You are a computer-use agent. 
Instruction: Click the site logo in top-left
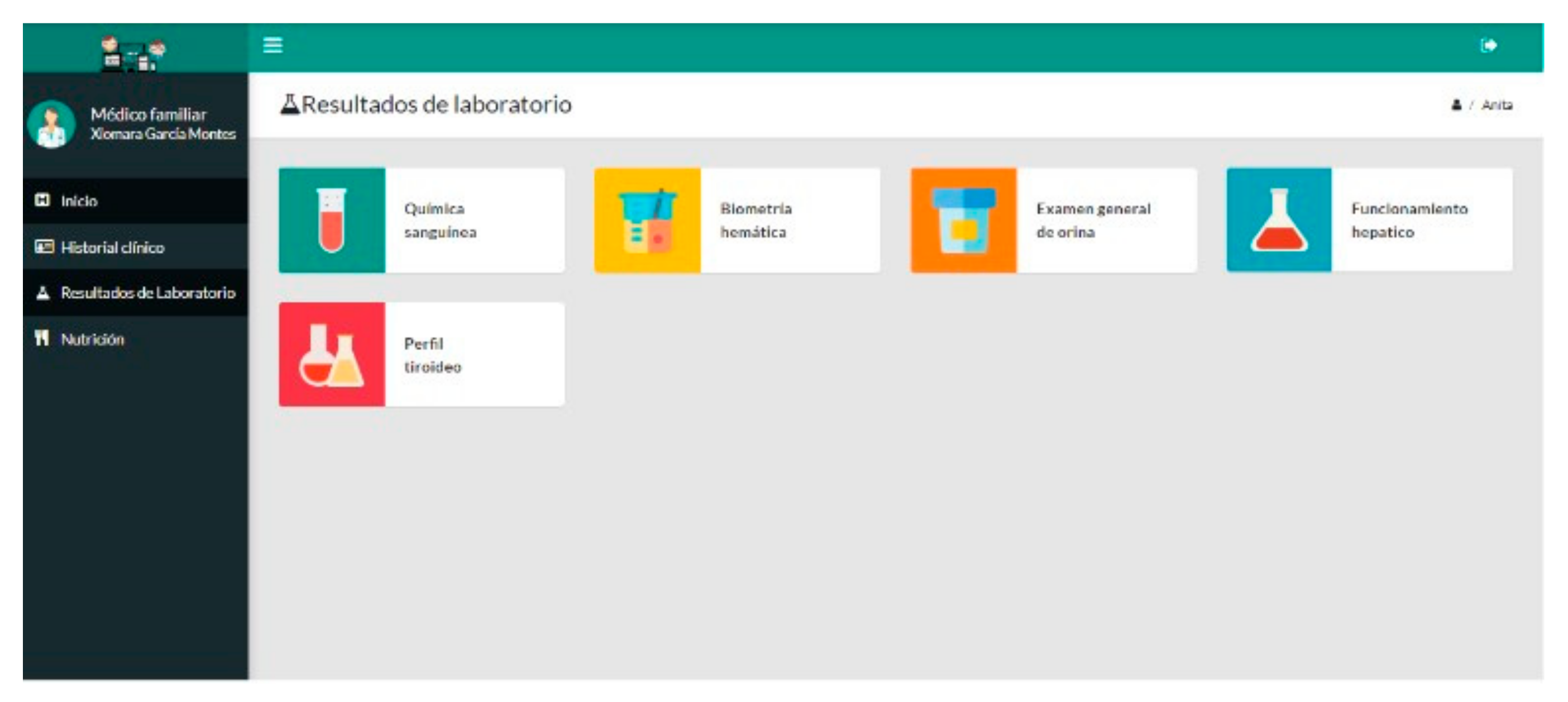(133, 52)
